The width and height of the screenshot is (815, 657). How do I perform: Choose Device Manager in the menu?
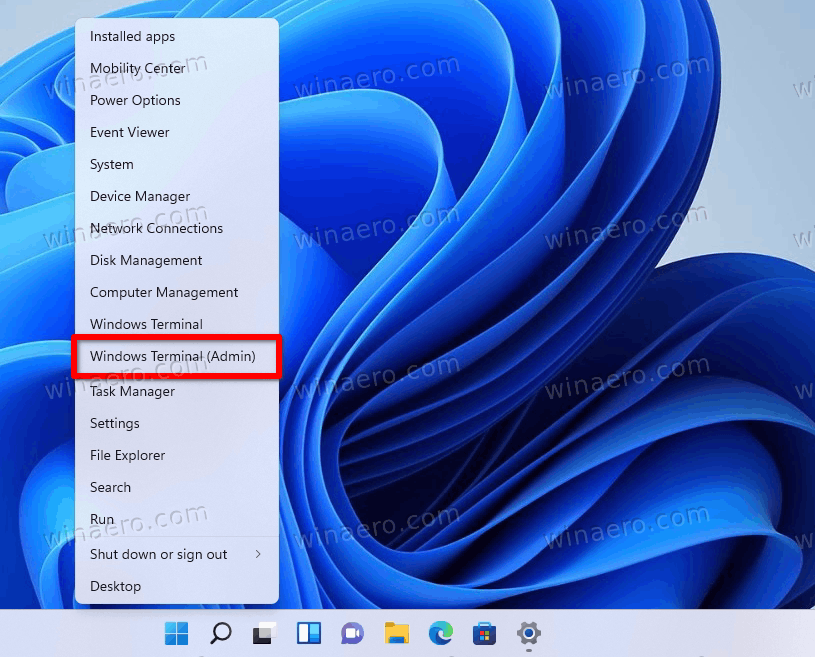pyautogui.click(x=177, y=196)
